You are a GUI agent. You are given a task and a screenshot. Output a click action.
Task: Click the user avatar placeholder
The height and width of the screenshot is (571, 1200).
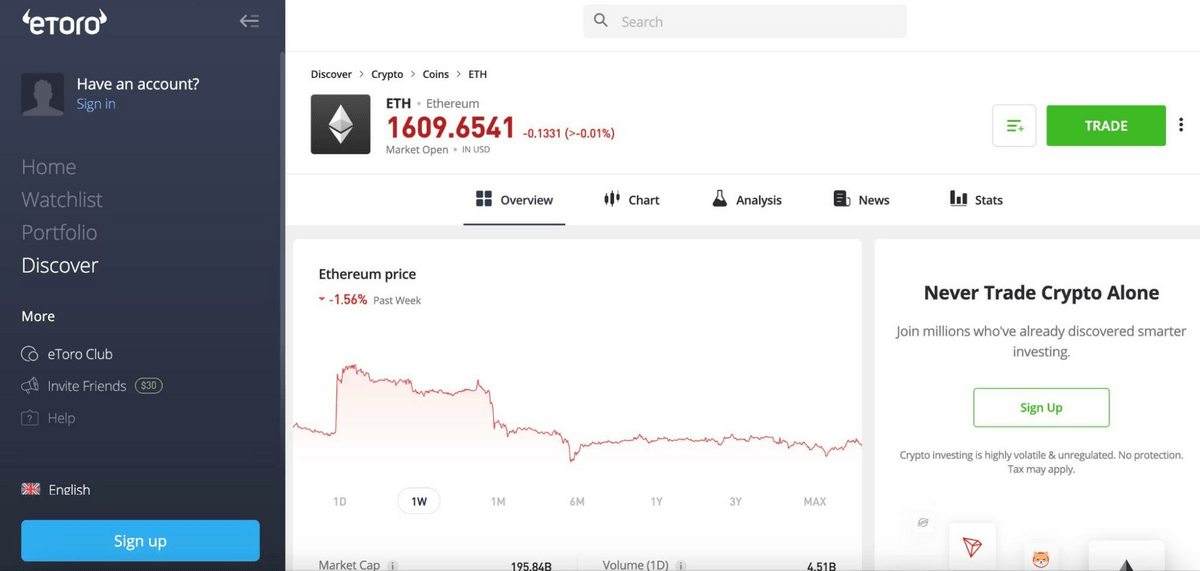(43, 94)
